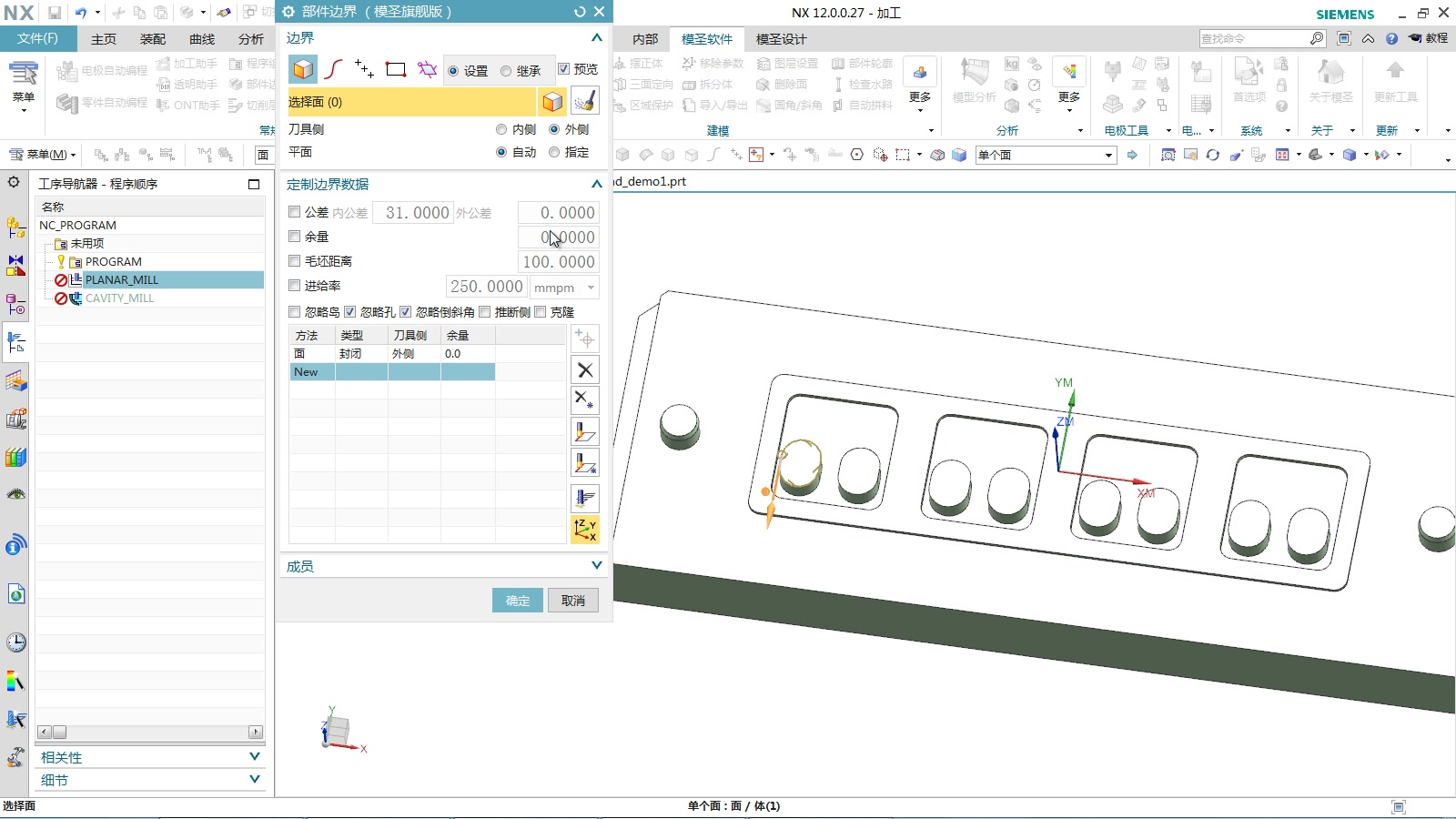Click the X delete icon beside the list
1456x819 pixels.
(585, 370)
